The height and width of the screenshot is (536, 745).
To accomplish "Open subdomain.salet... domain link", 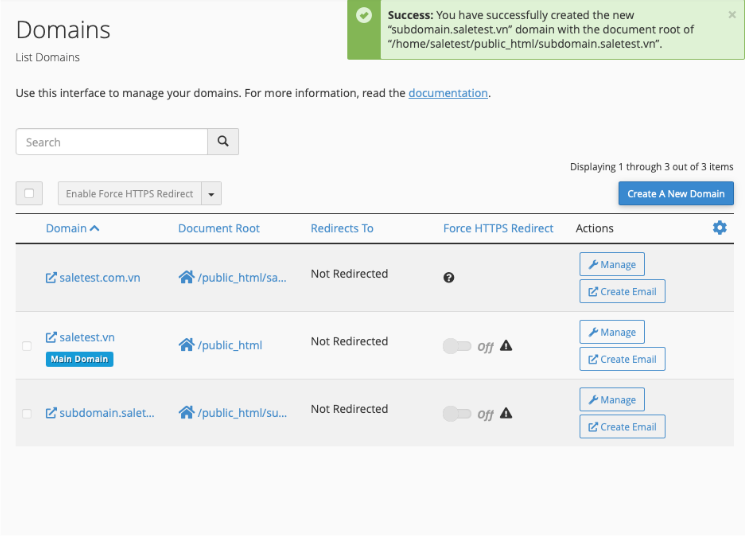I will [x=107, y=413].
